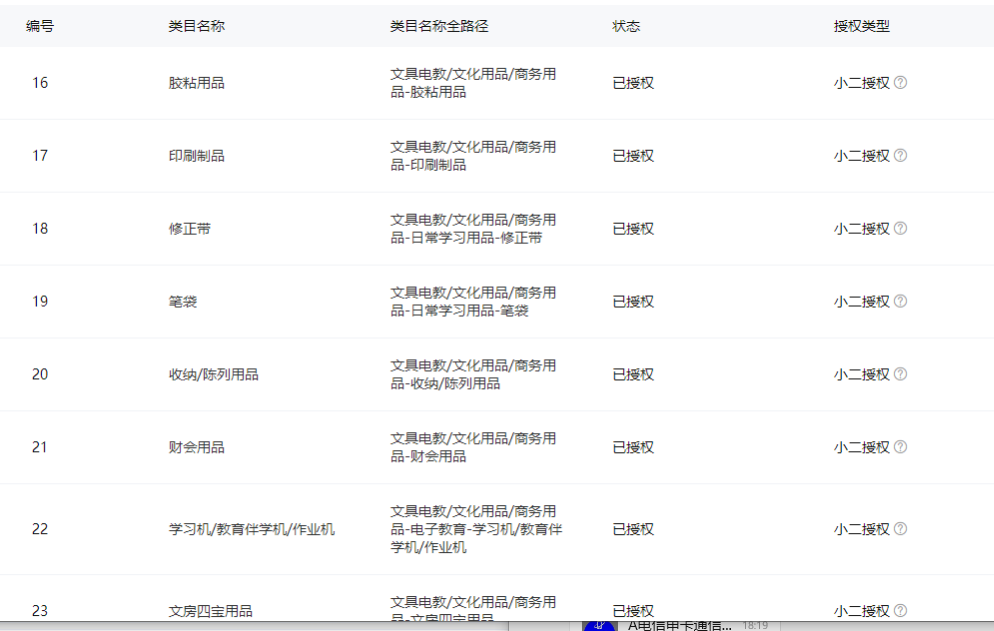
Task: Select the full path ending in 品-胶粘用品
Action: [x=473, y=83]
